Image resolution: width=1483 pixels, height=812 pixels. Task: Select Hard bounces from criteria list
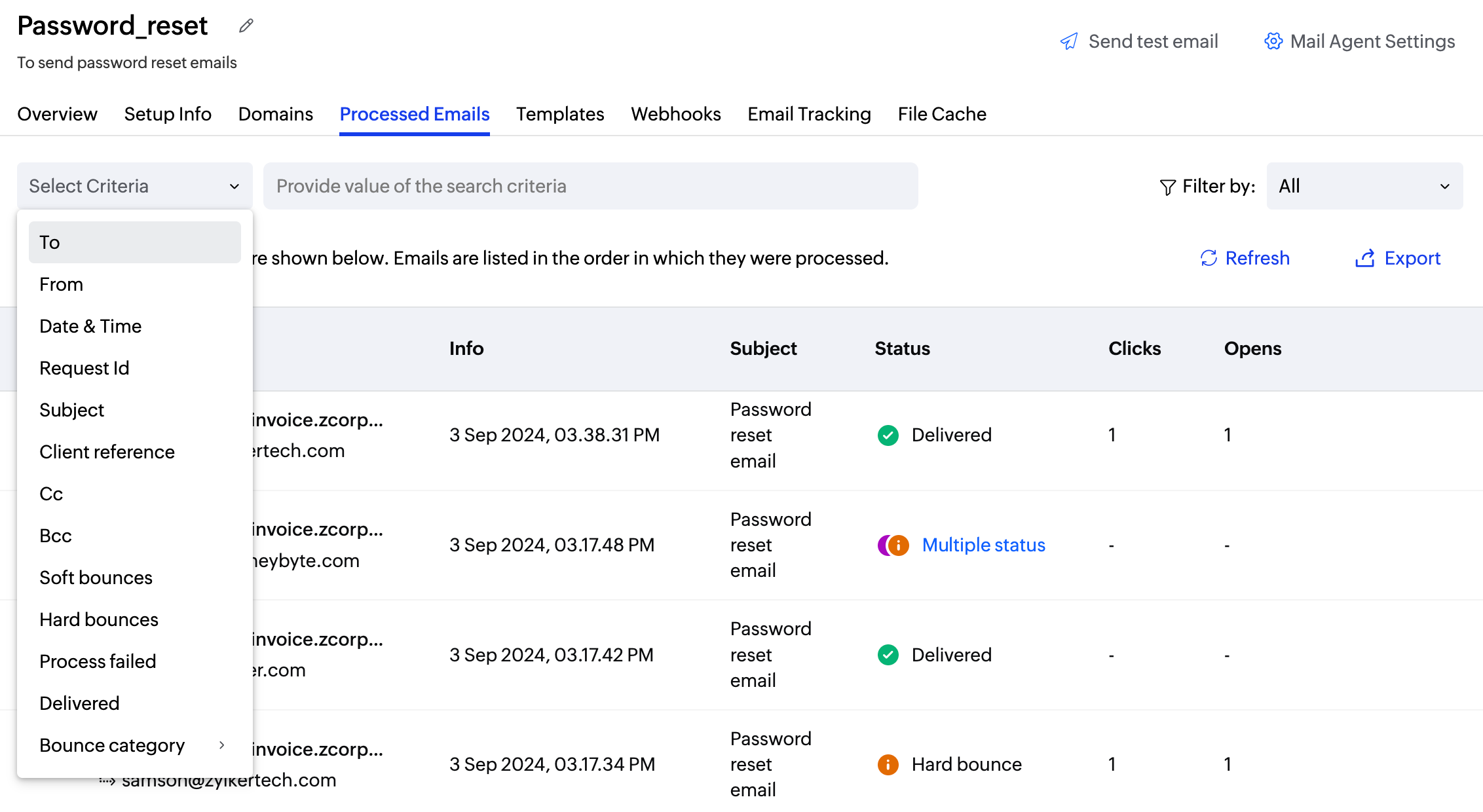tap(99, 619)
